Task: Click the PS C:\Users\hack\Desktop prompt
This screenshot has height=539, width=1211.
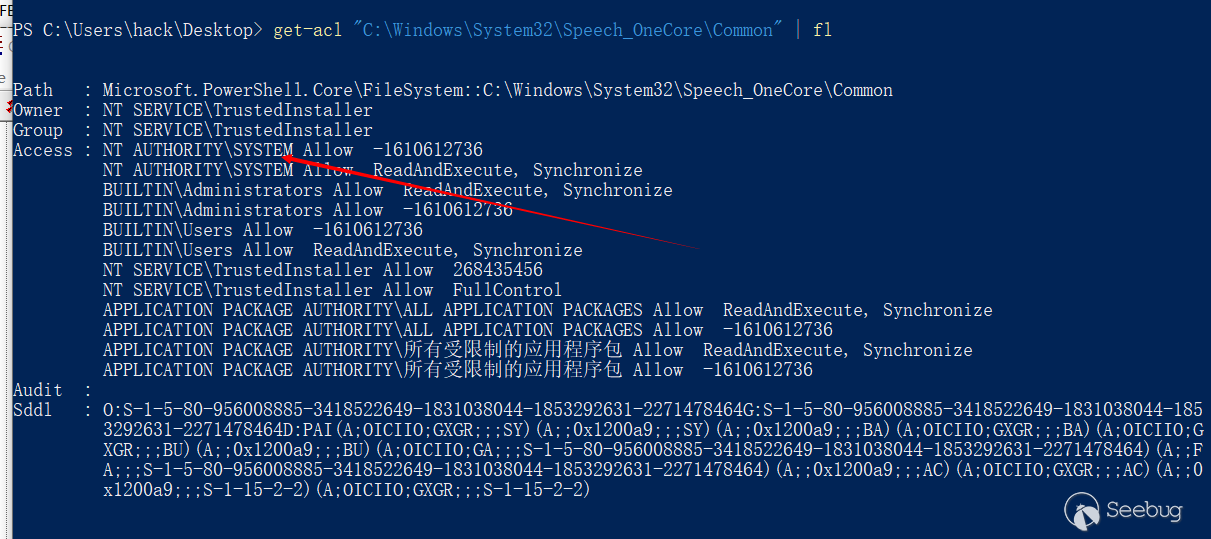Action: click(x=132, y=30)
